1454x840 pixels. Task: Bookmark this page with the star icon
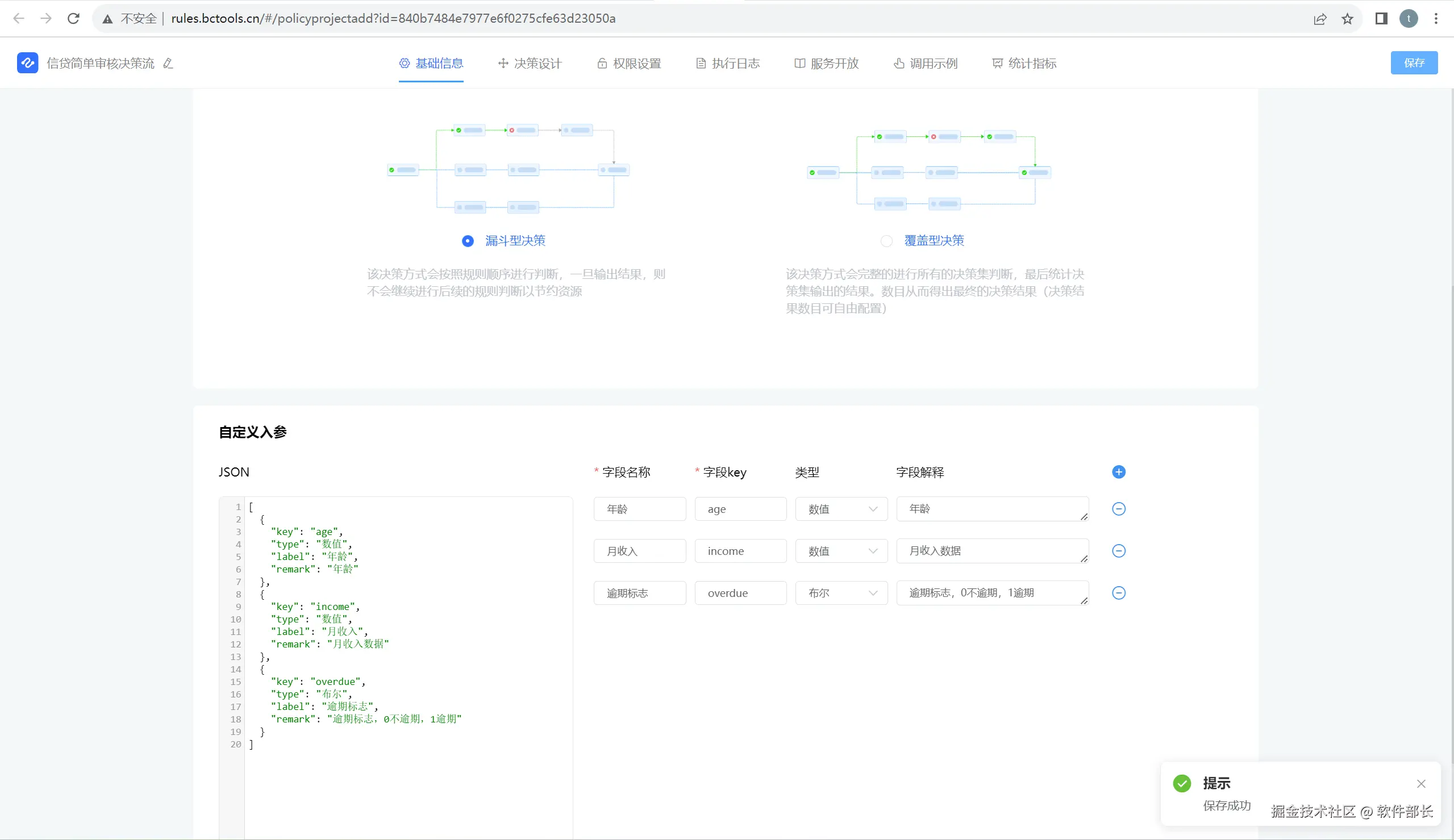click(1347, 19)
